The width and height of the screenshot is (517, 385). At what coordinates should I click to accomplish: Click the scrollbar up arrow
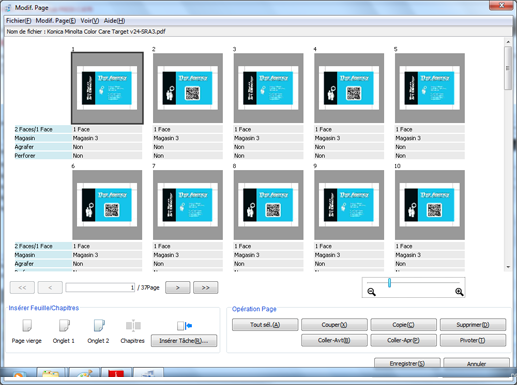(508, 42)
